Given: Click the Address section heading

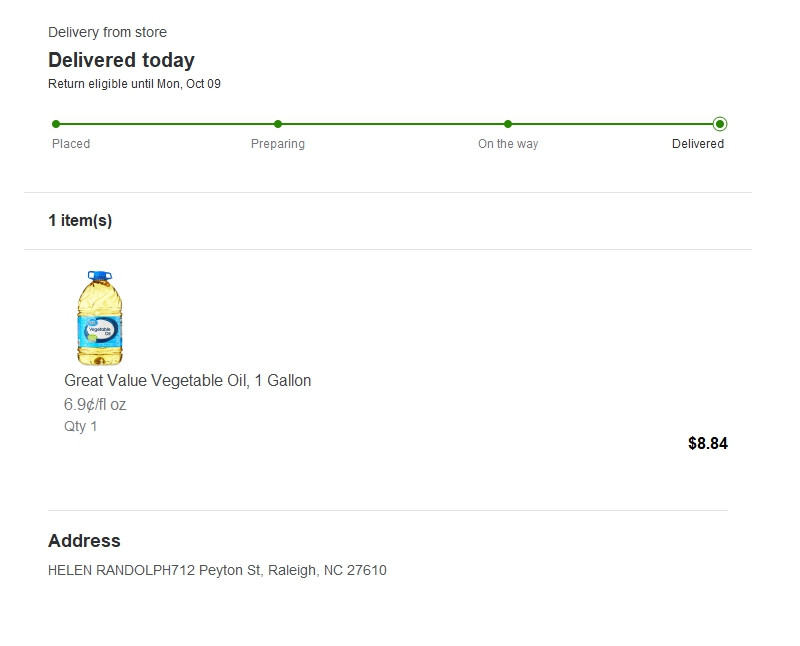Looking at the screenshot, I should tap(84, 541).
